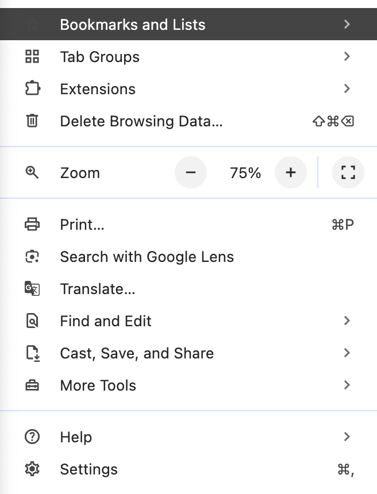Click the Google Lens camera icon
The height and width of the screenshot is (494, 377).
coord(32,257)
